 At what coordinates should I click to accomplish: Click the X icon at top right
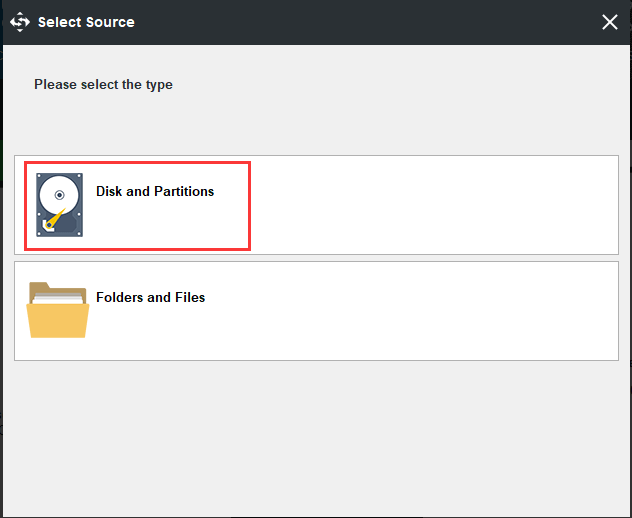(610, 22)
